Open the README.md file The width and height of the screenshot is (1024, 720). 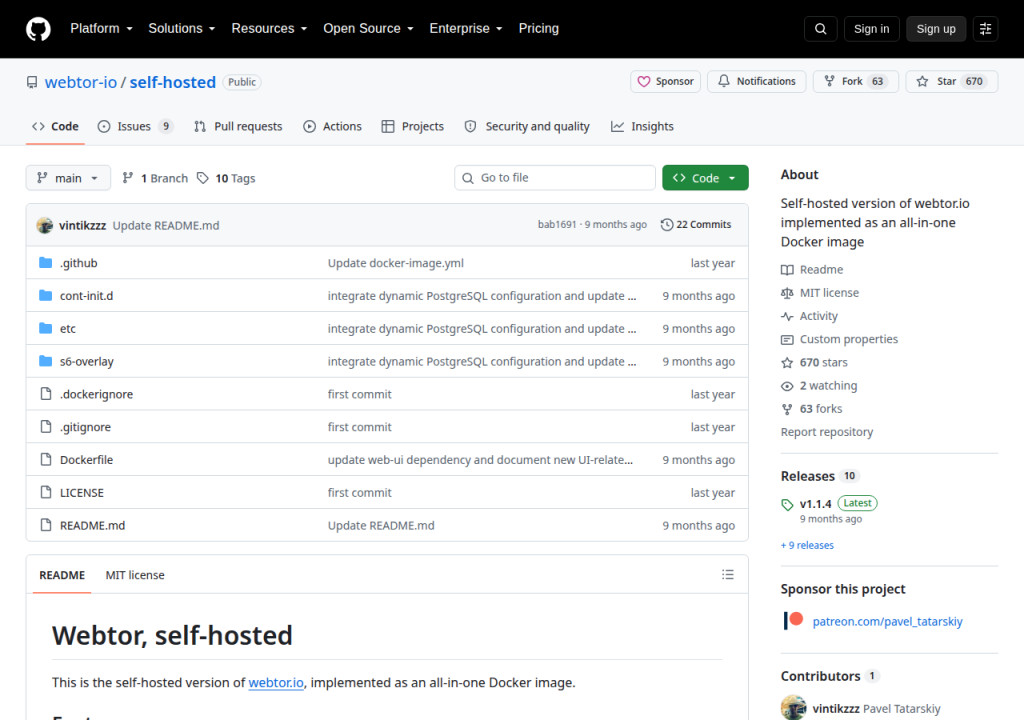pyautogui.click(x=93, y=525)
